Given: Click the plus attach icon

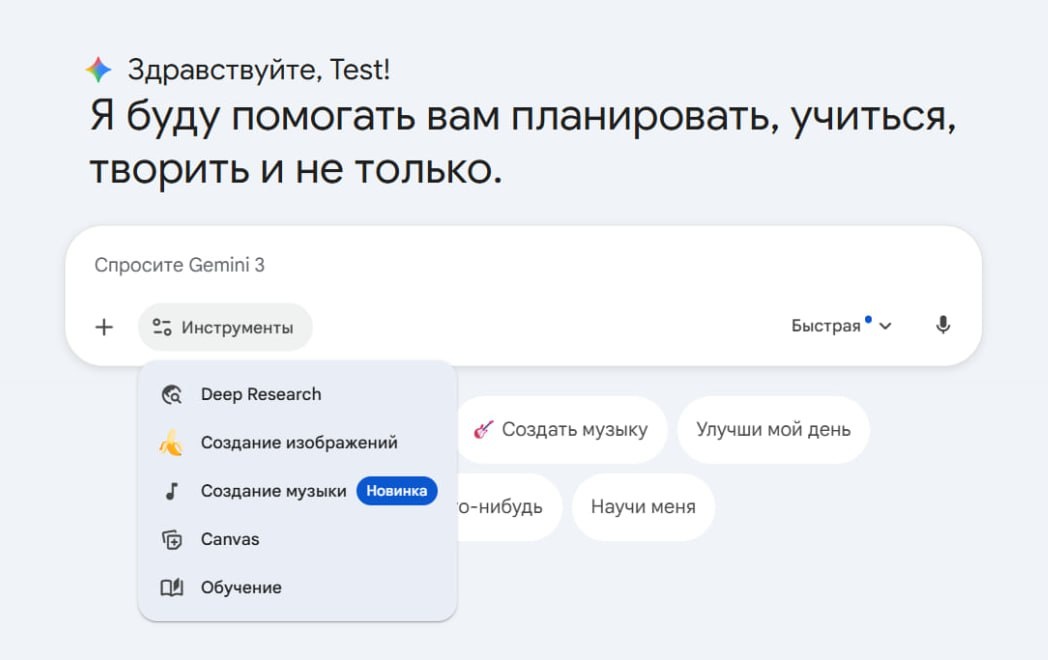Looking at the screenshot, I should (x=104, y=327).
